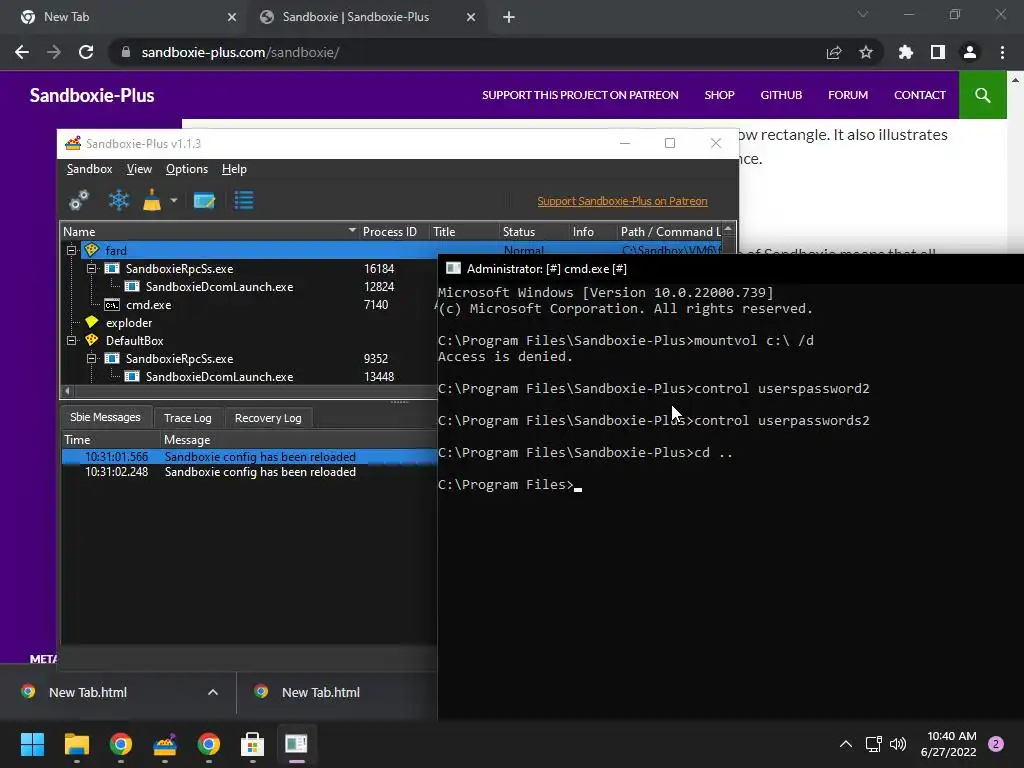Sort by the Name column header
The width and height of the screenshot is (1024, 768).
point(209,232)
